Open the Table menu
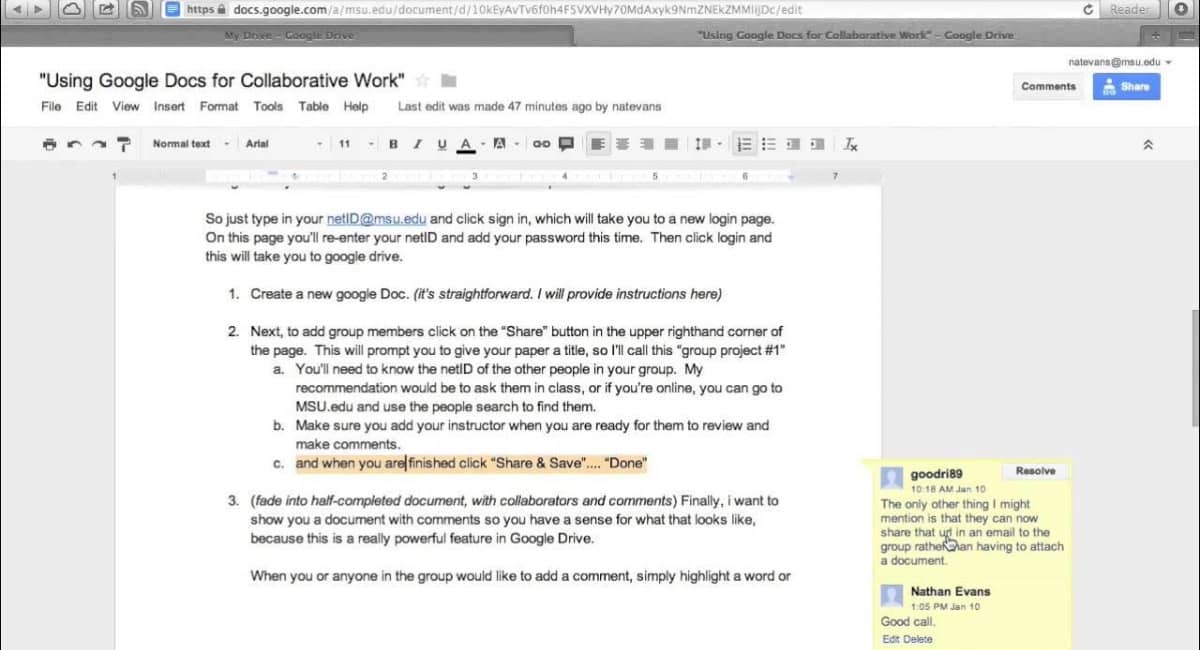The height and width of the screenshot is (650, 1200). [313, 106]
